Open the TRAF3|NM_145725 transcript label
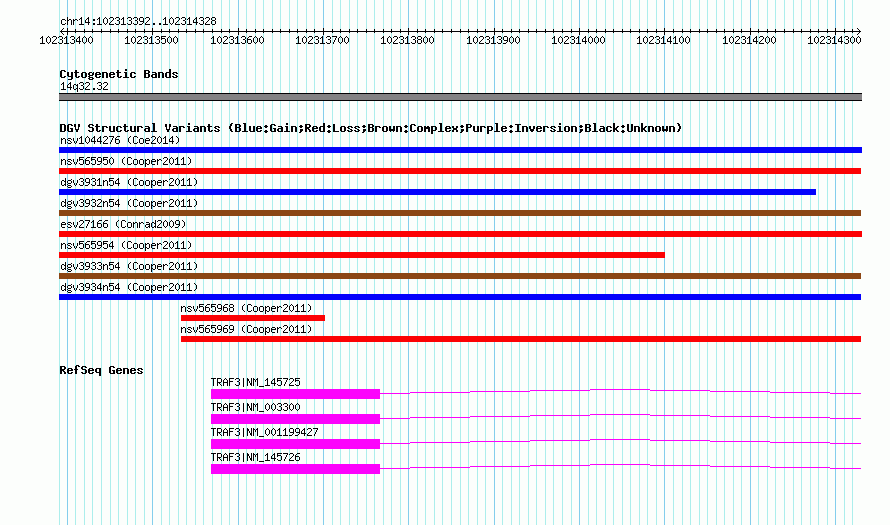Viewport: 890px width, 525px height. point(255,383)
